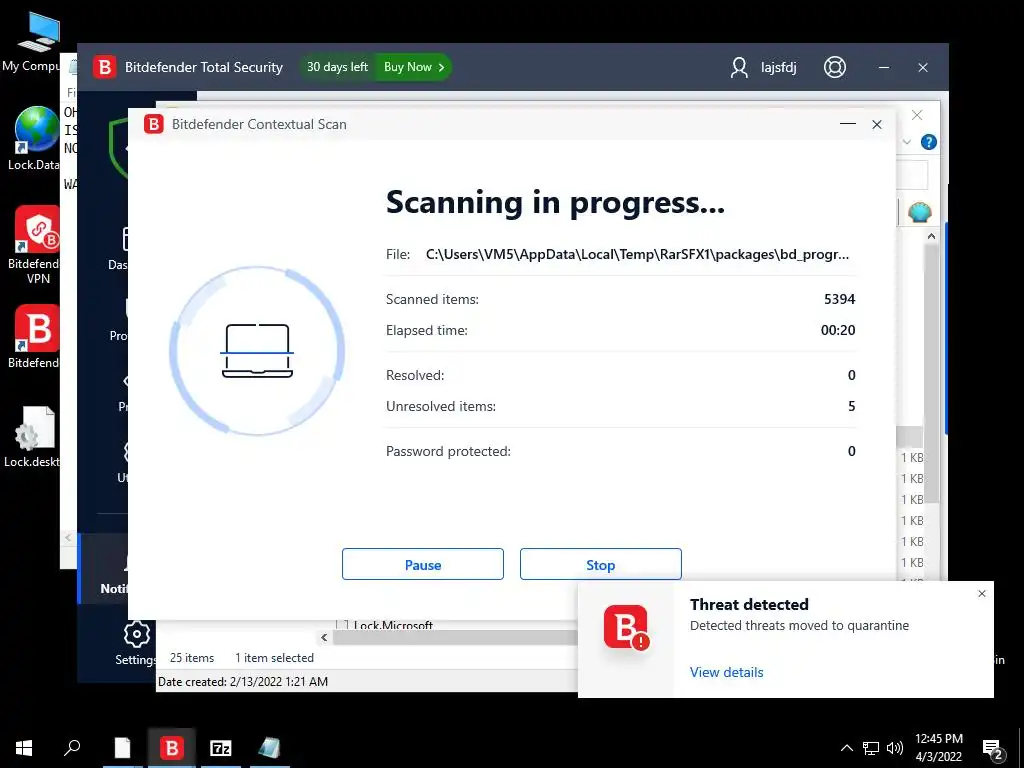
Task: Click the scan progress laptop graphic
Action: click(257, 351)
